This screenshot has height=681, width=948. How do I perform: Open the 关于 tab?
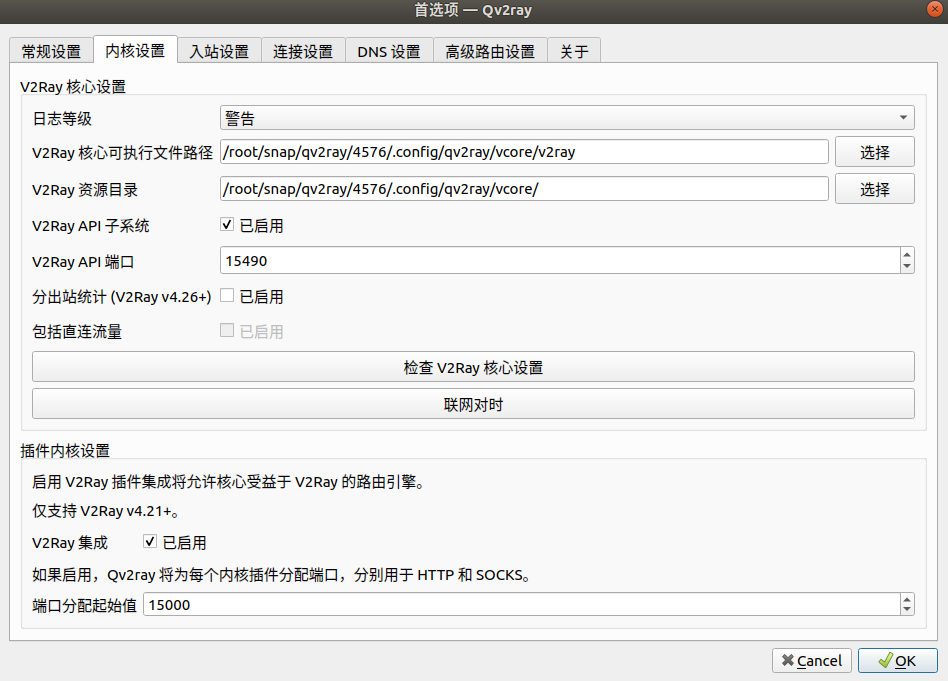[574, 51]
